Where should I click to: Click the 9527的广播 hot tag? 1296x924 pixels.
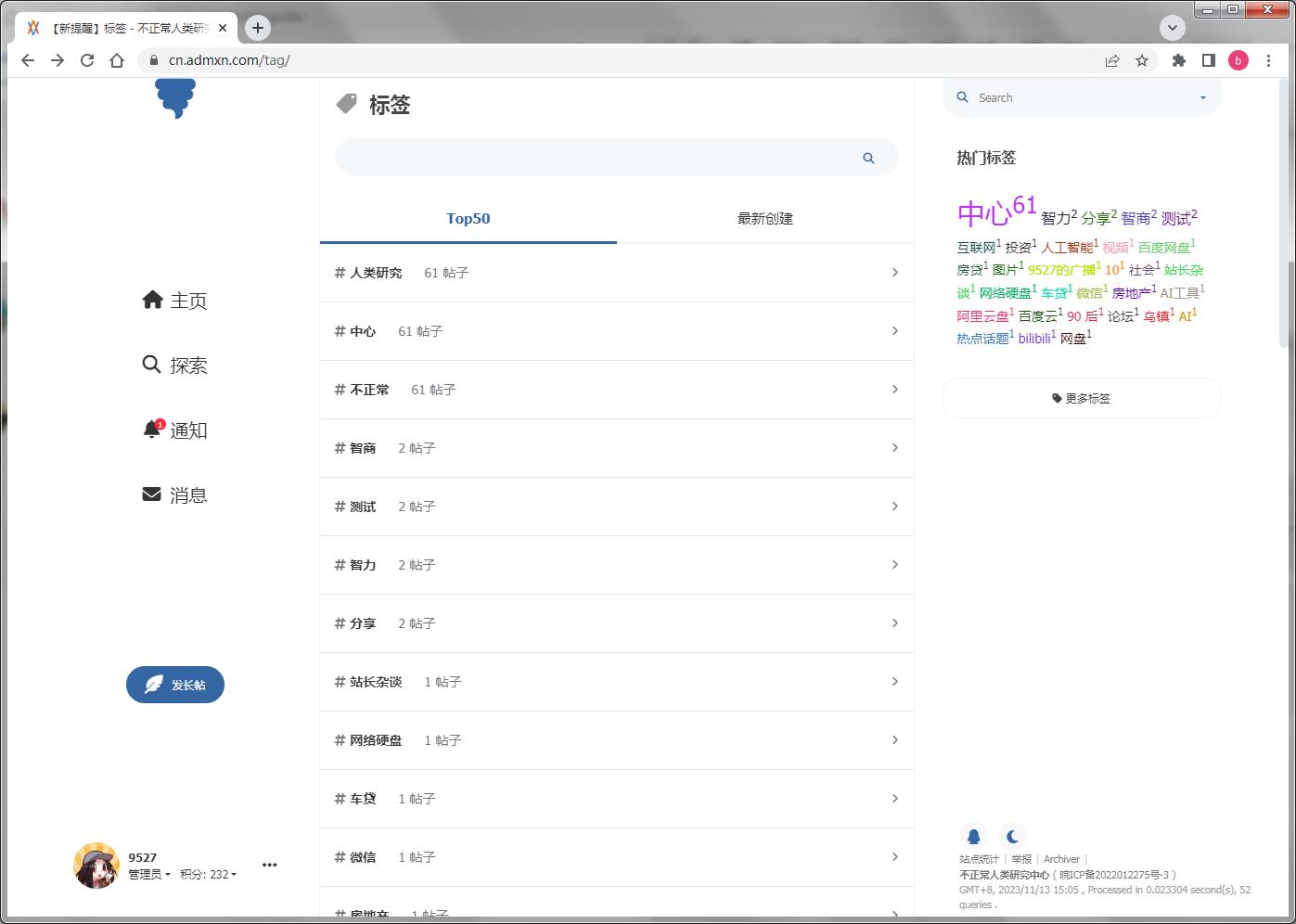coord(1064,269)
